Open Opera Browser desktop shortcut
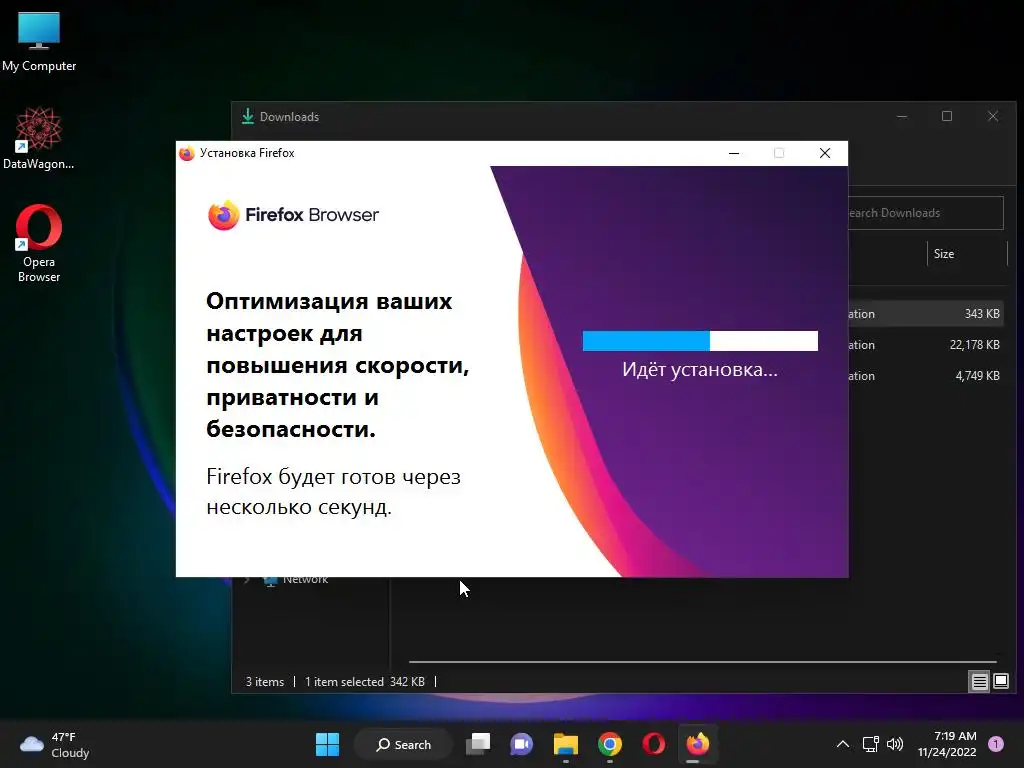Screen dimensions: 1024x768 click(39, 244)
